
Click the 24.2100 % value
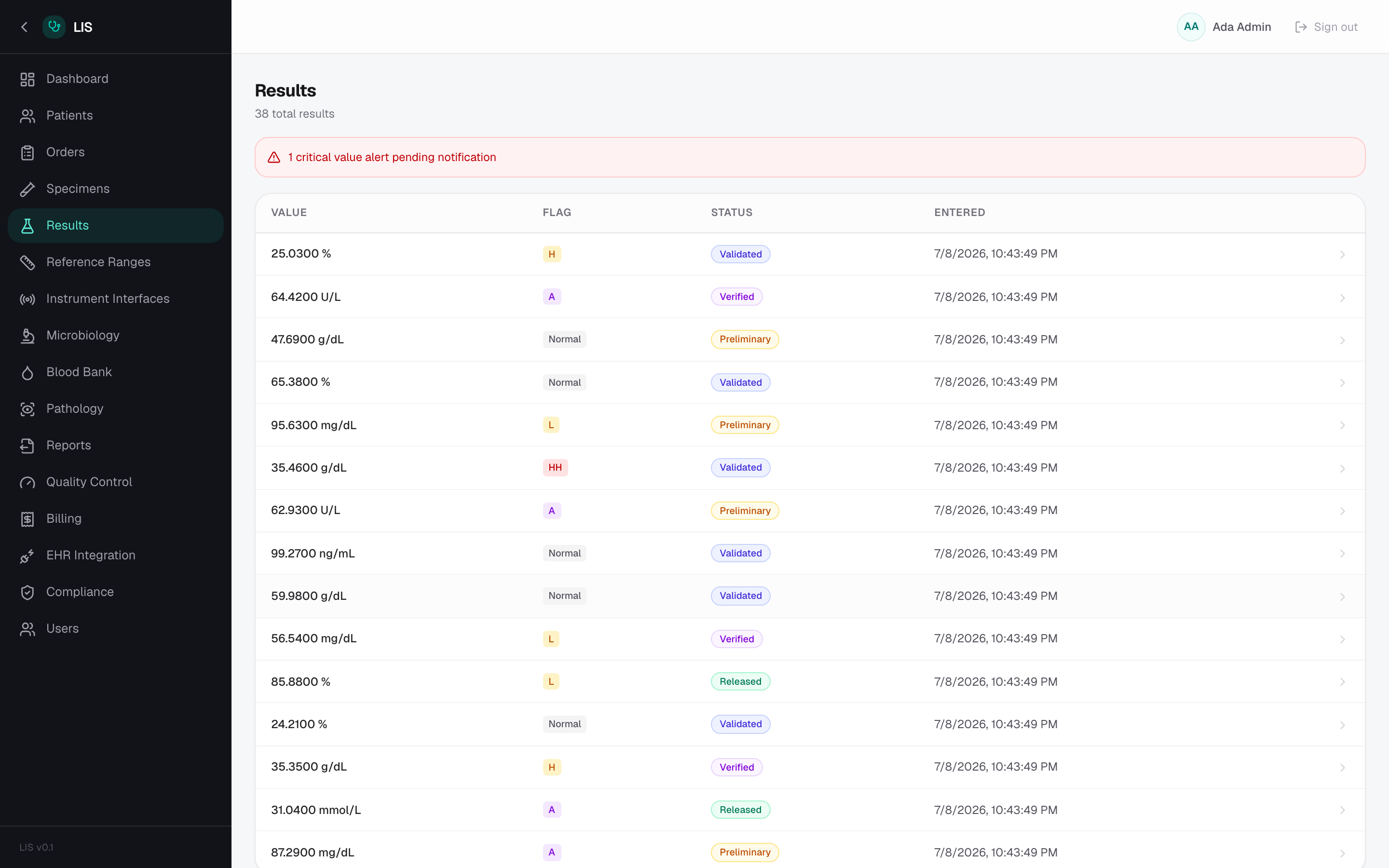[x=299, y=724]
